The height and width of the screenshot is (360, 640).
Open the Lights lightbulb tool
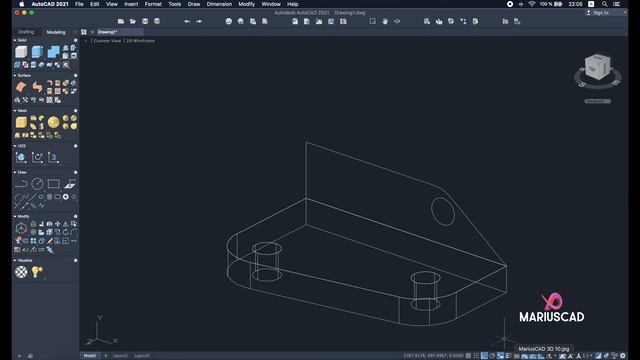(37, 272)
